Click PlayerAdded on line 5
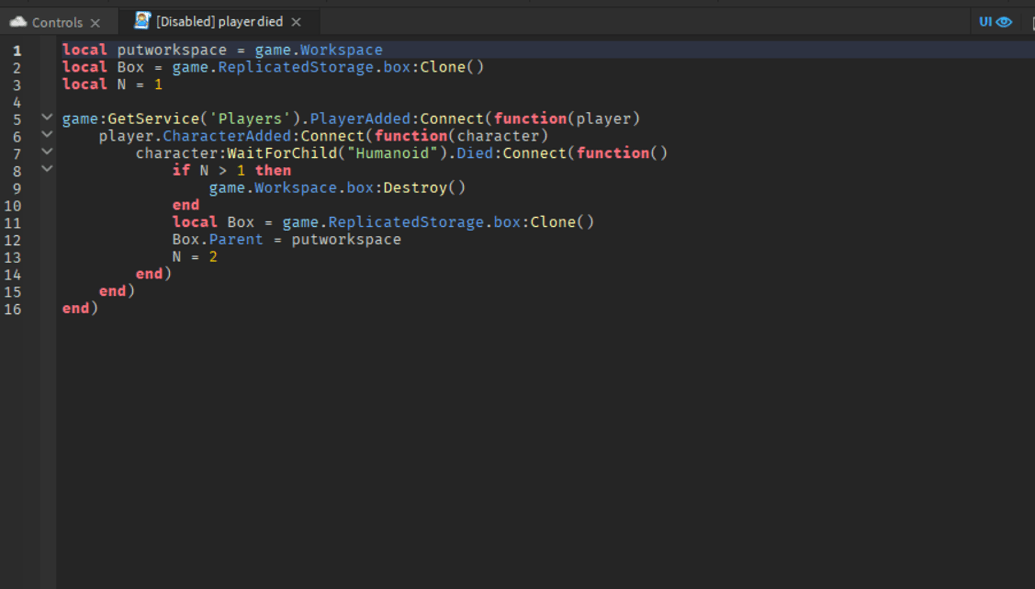 point(360,118)
